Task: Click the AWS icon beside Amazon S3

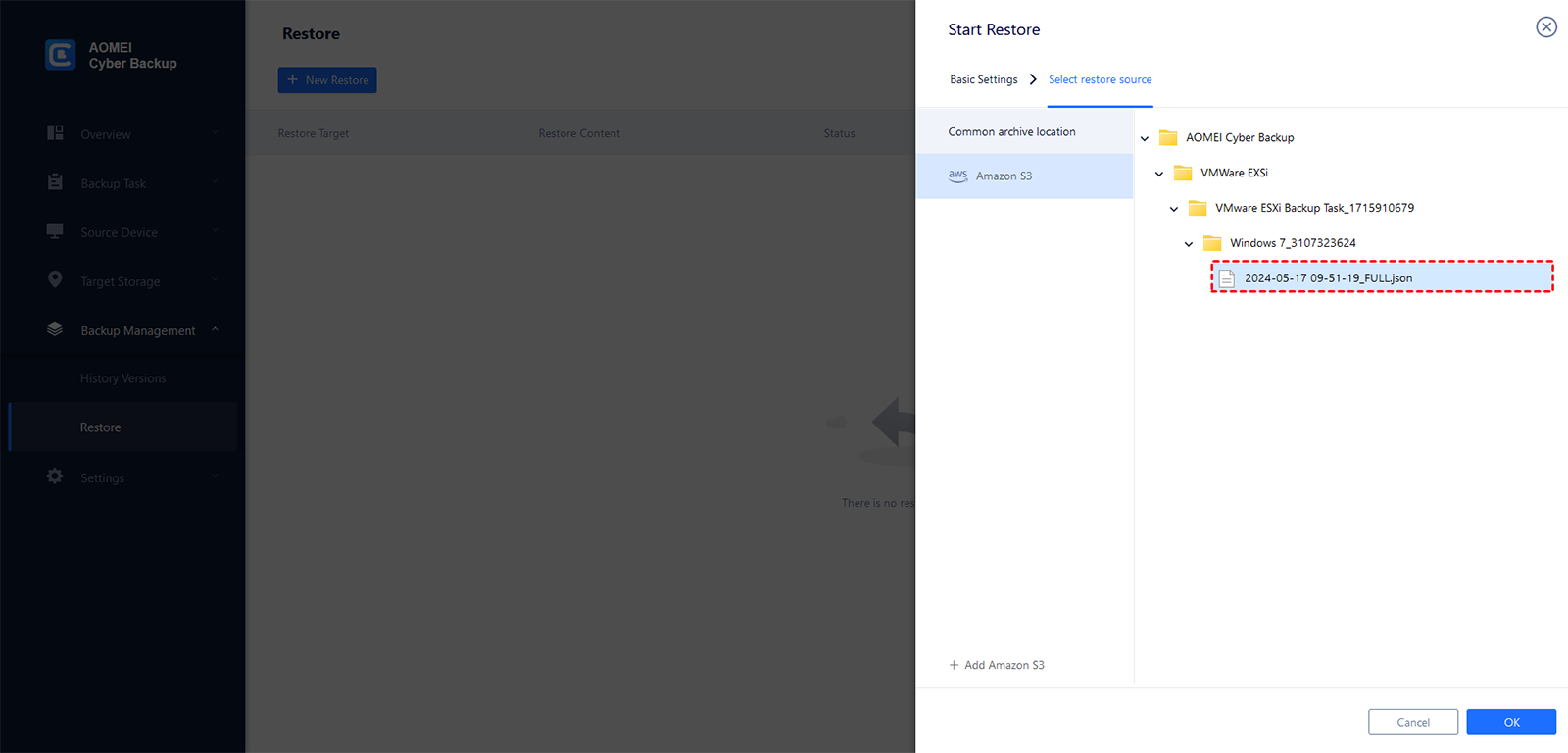Action: pyautogui.click(x=957, y=176)
